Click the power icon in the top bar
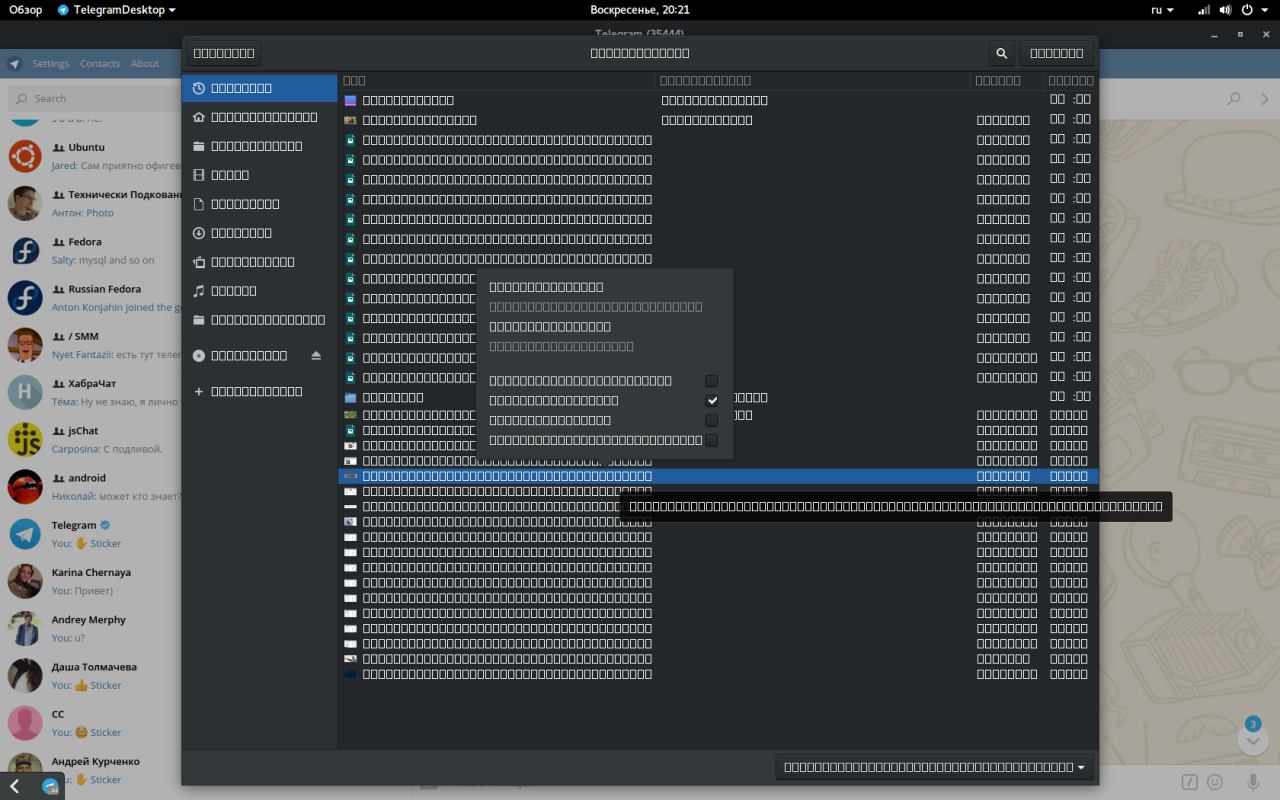The width and height of the screenshot is (1280, 800). [1247, 10]
